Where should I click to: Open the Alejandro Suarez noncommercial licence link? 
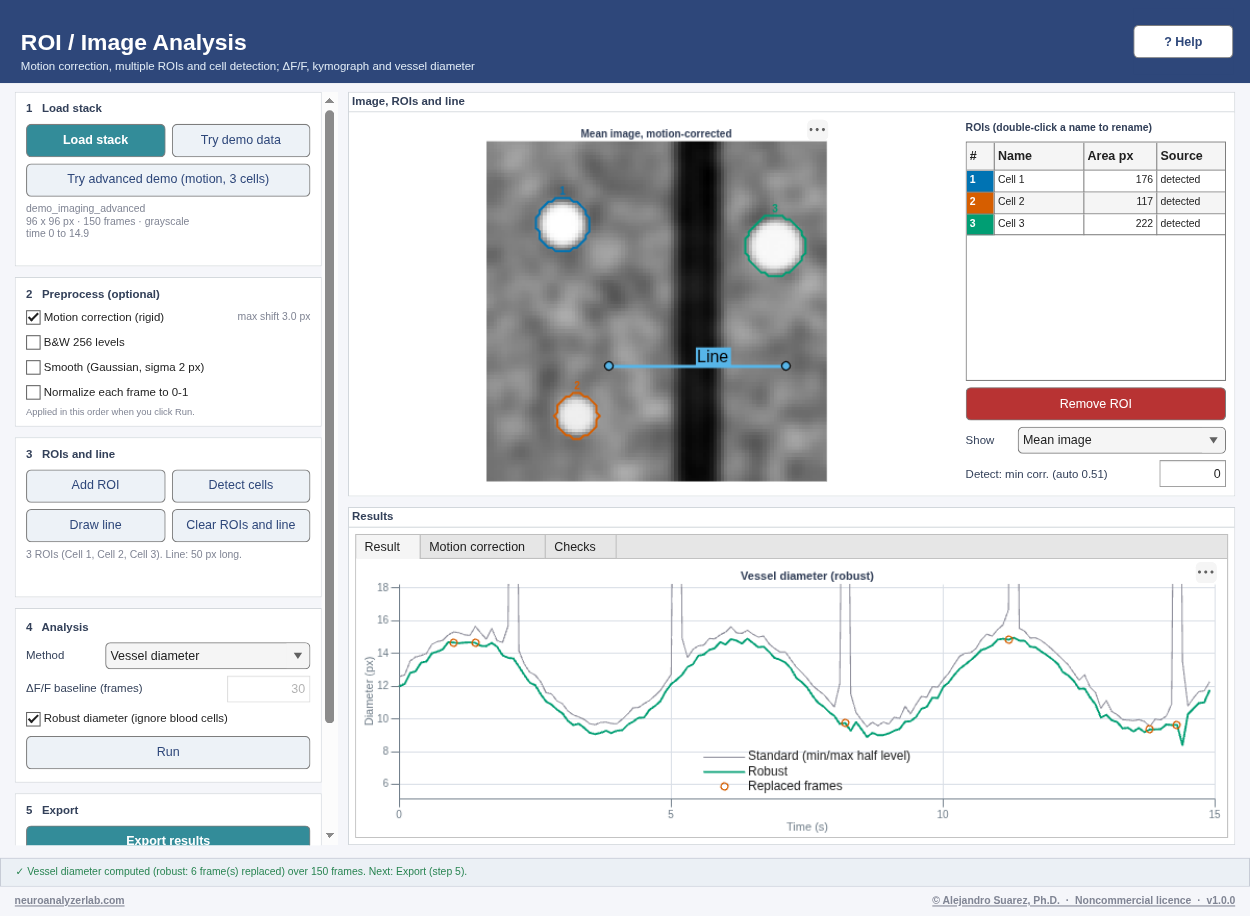(1083, 900)
